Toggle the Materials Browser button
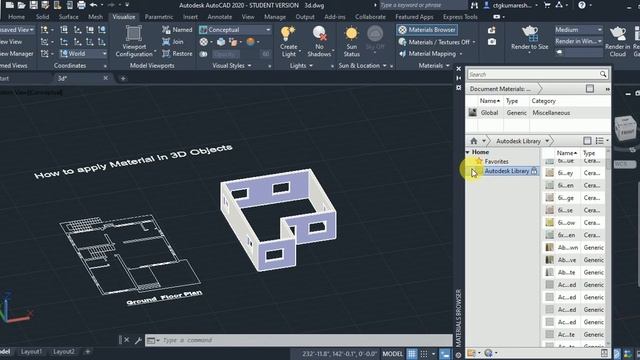This screenshot has height=360, width=640. [427, 30]
